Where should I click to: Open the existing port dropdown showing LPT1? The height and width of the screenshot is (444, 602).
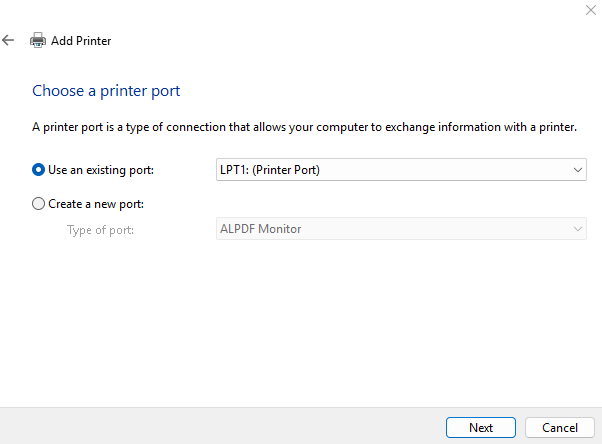click(400, 170)
